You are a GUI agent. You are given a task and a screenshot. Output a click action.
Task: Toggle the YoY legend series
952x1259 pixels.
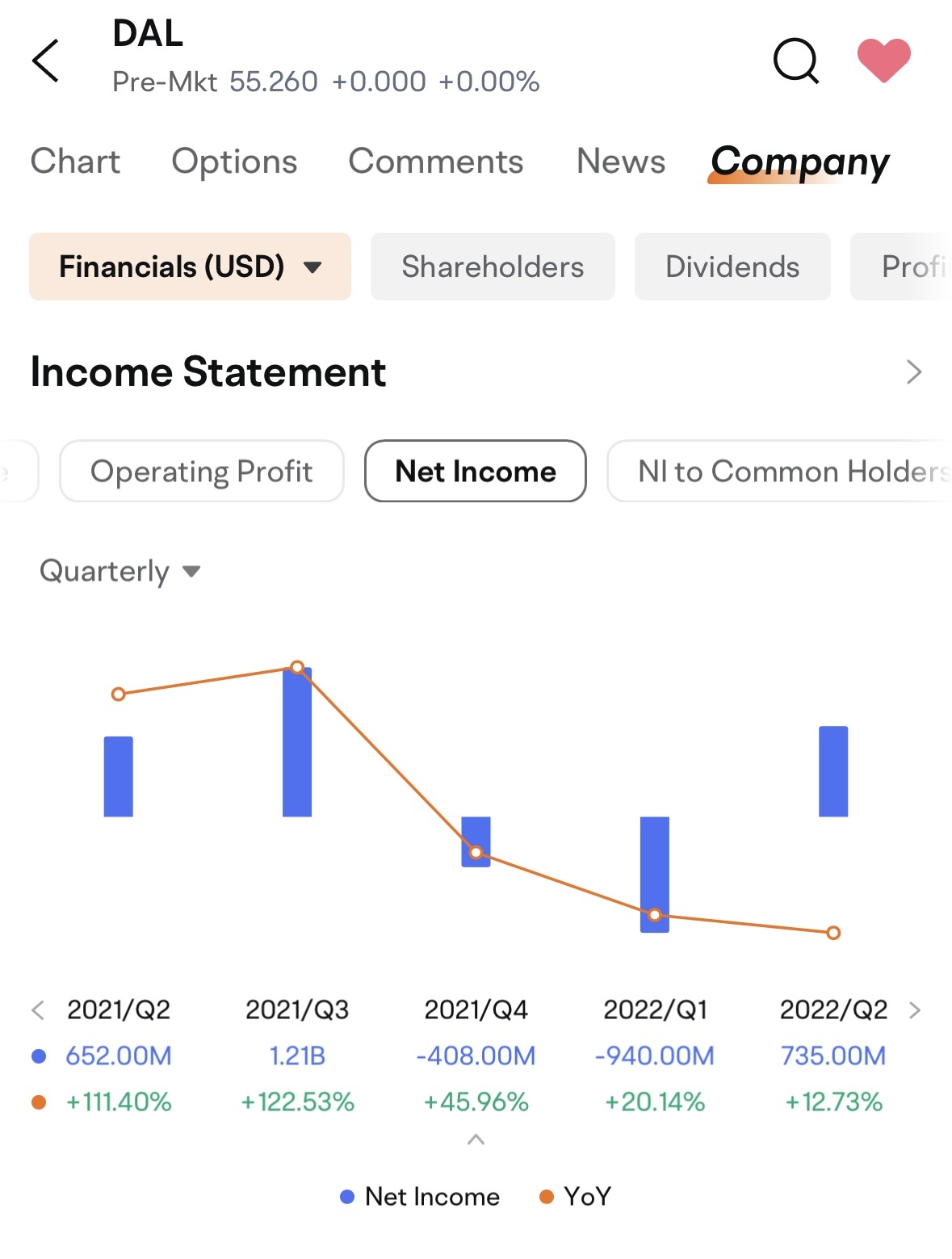pyautogui.click(x=575, y=1197)
